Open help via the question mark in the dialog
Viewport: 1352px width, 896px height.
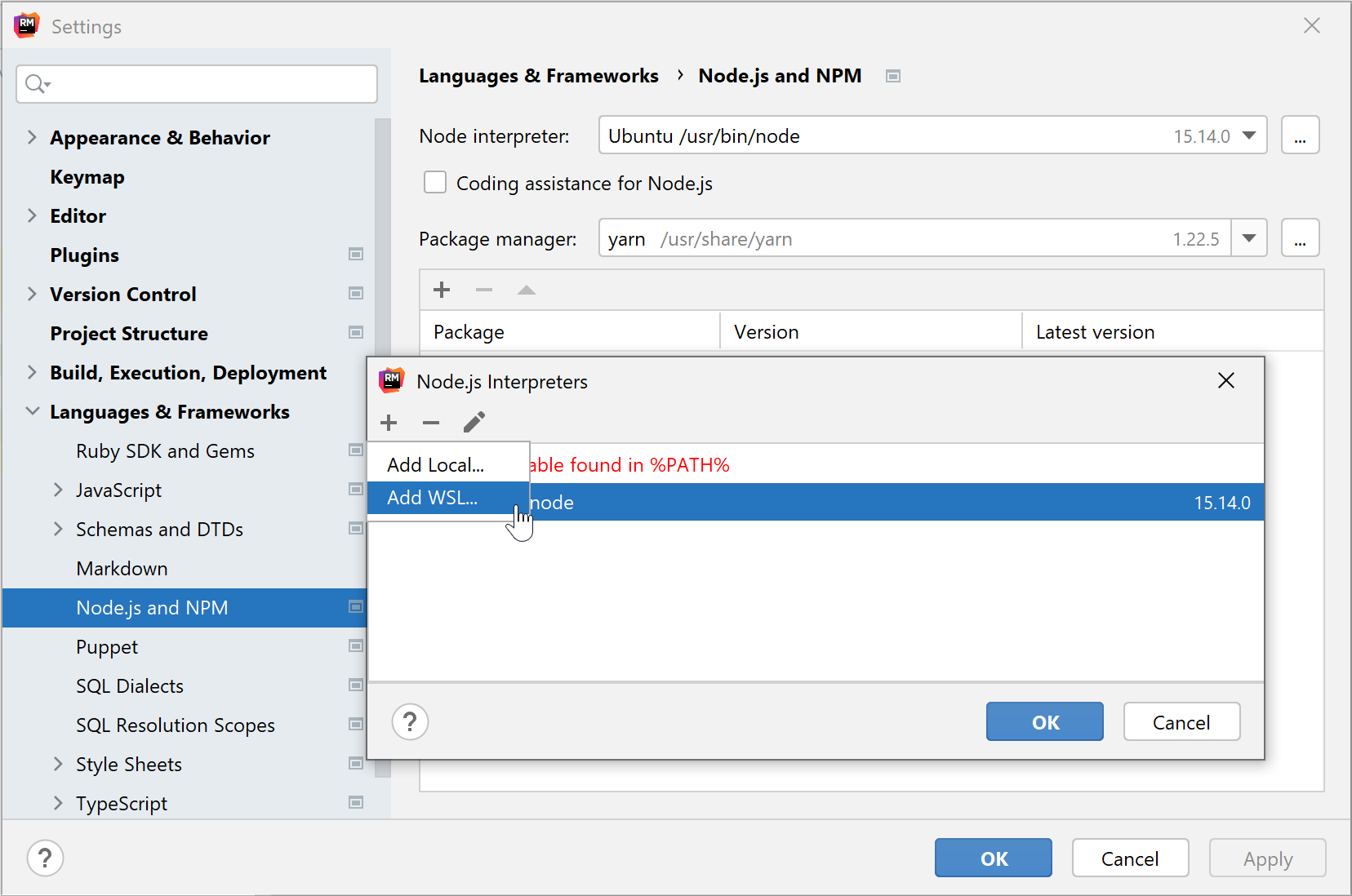tap(410, 721)
